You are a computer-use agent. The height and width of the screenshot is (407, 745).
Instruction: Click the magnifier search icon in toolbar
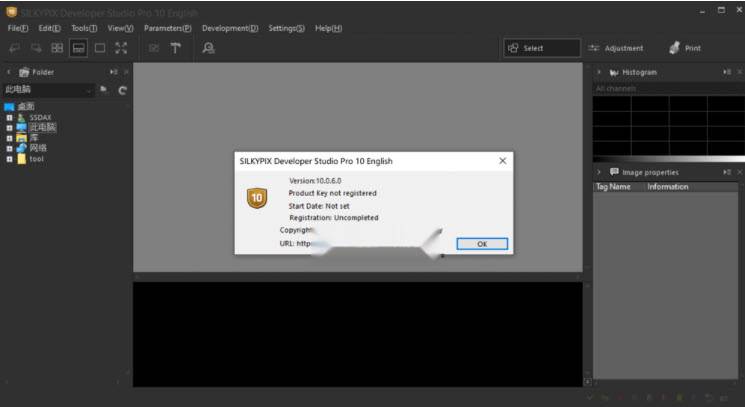pos(208,48)
